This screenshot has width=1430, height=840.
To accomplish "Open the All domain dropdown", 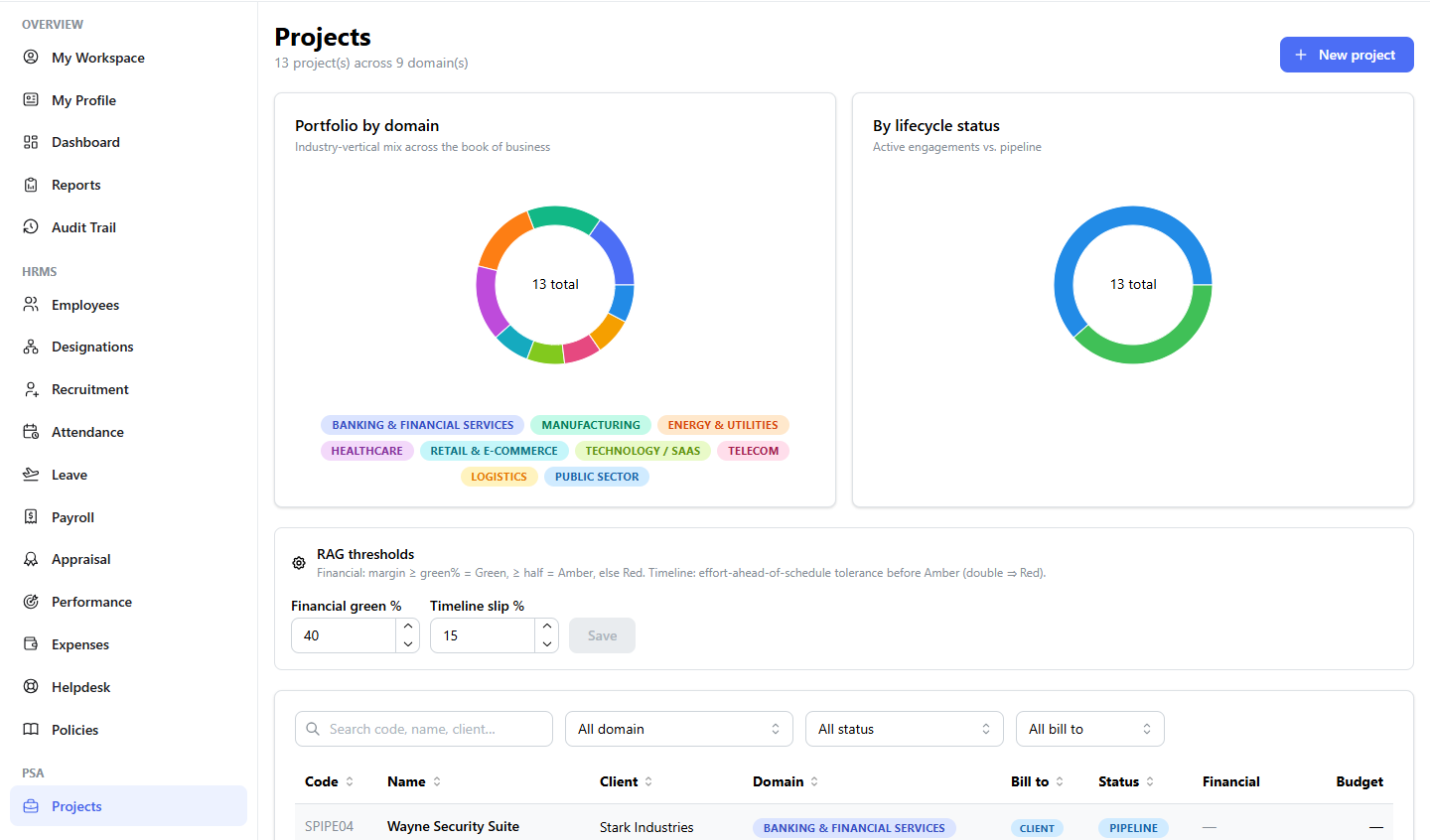I will point(679,729).
